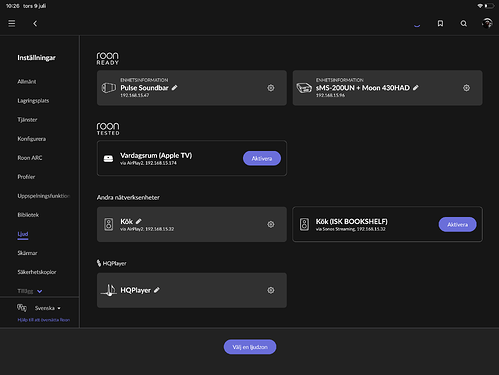Edit the Kök device name pencil

pos(139,221)
